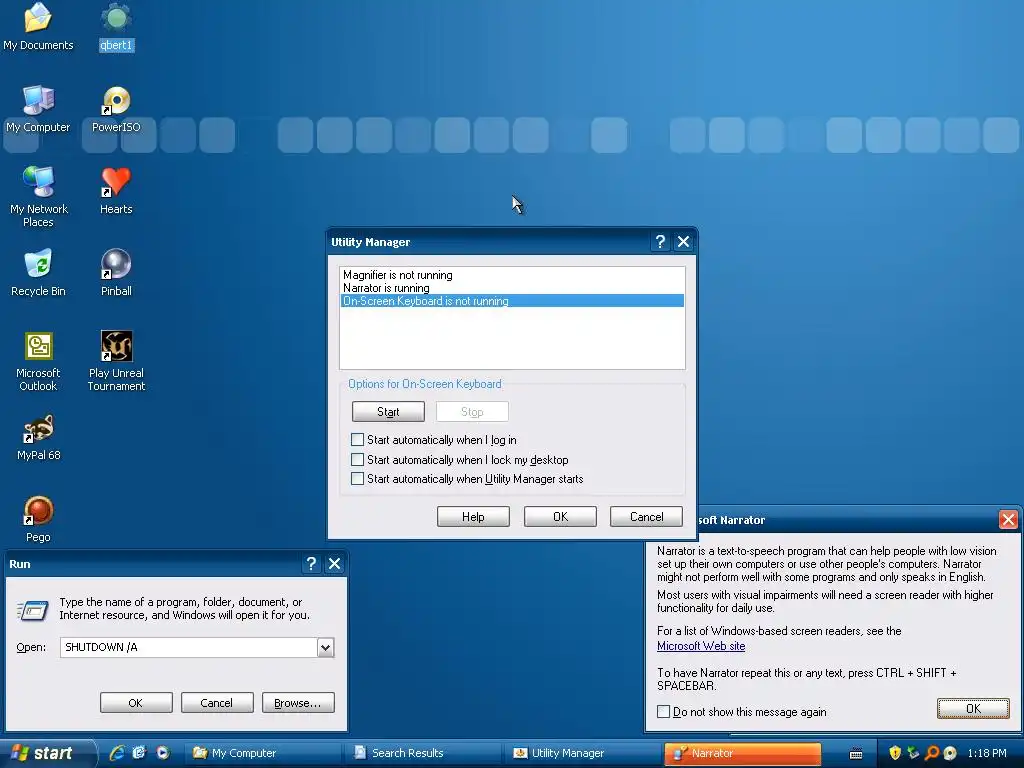Click the keyboard icon beside the tray
The image size is (1024, 768).
coord(856,754)
